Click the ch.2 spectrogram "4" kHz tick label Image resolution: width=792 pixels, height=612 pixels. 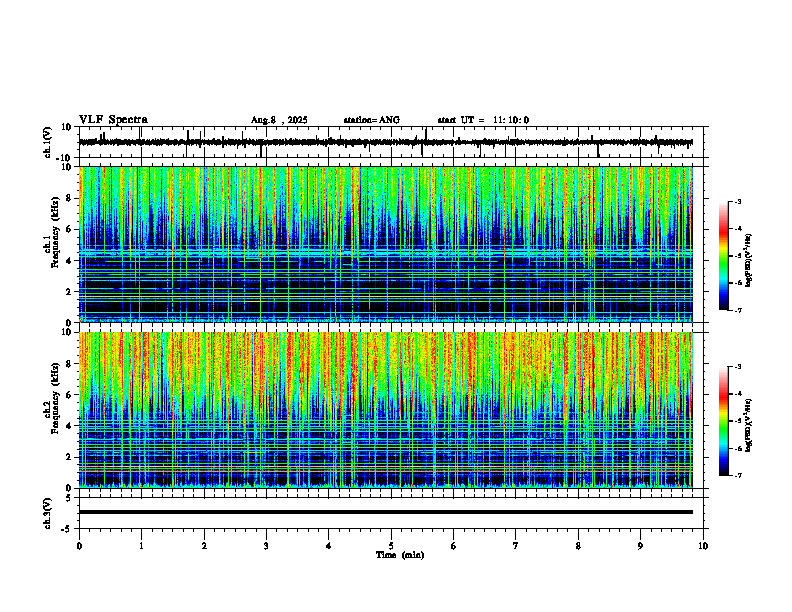(70, 426)
